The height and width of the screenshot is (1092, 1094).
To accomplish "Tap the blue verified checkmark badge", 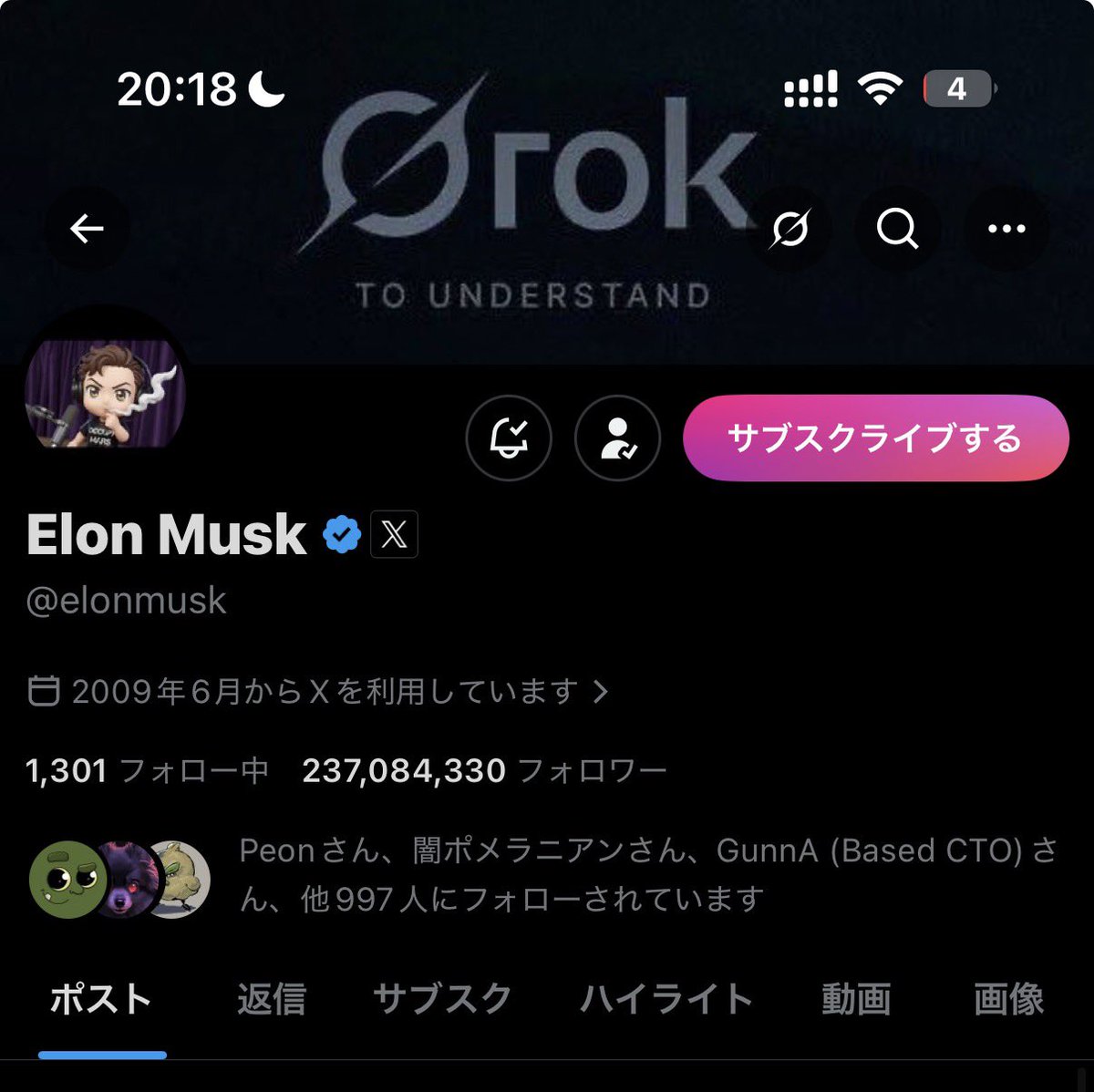I will (x=342, y=535).
